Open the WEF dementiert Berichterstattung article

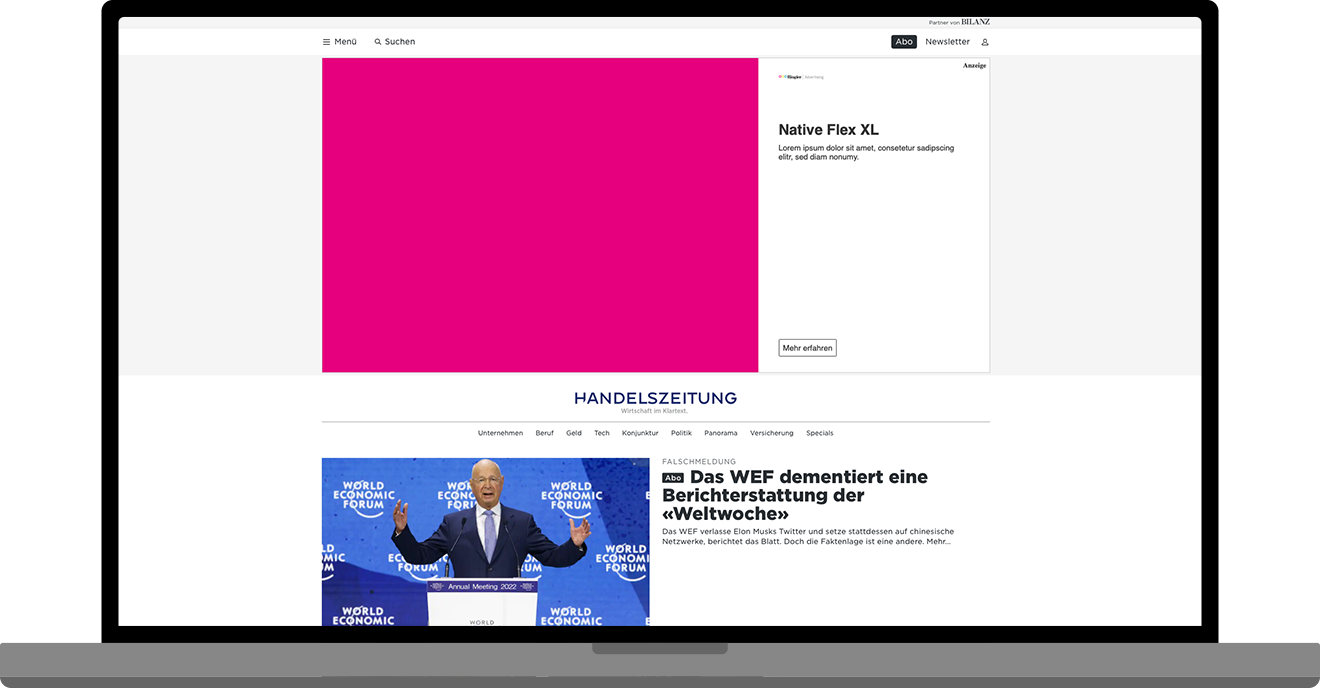[795, 494]
